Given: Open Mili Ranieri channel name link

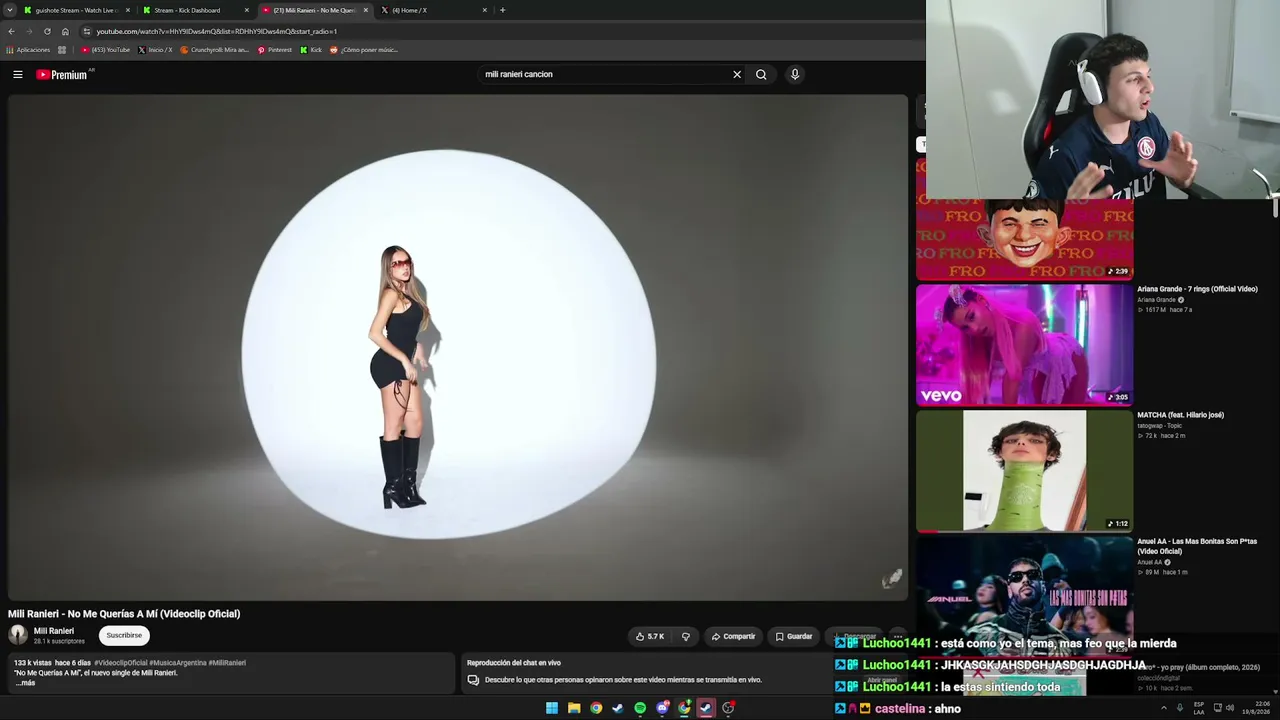Looking at the screenshot, I should [54, 631].
